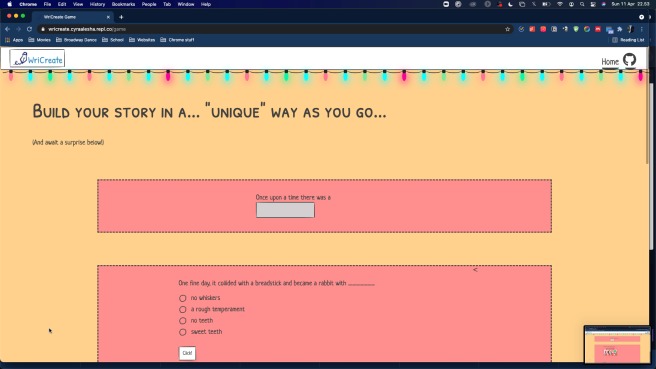Click the date and time in menu bar
This screenshot has height=369, width=656.
pos(630,4)
